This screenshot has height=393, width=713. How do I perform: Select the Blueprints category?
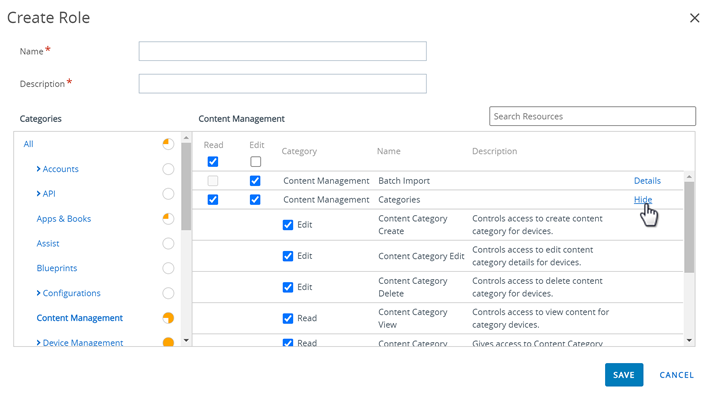pos(57,268)
